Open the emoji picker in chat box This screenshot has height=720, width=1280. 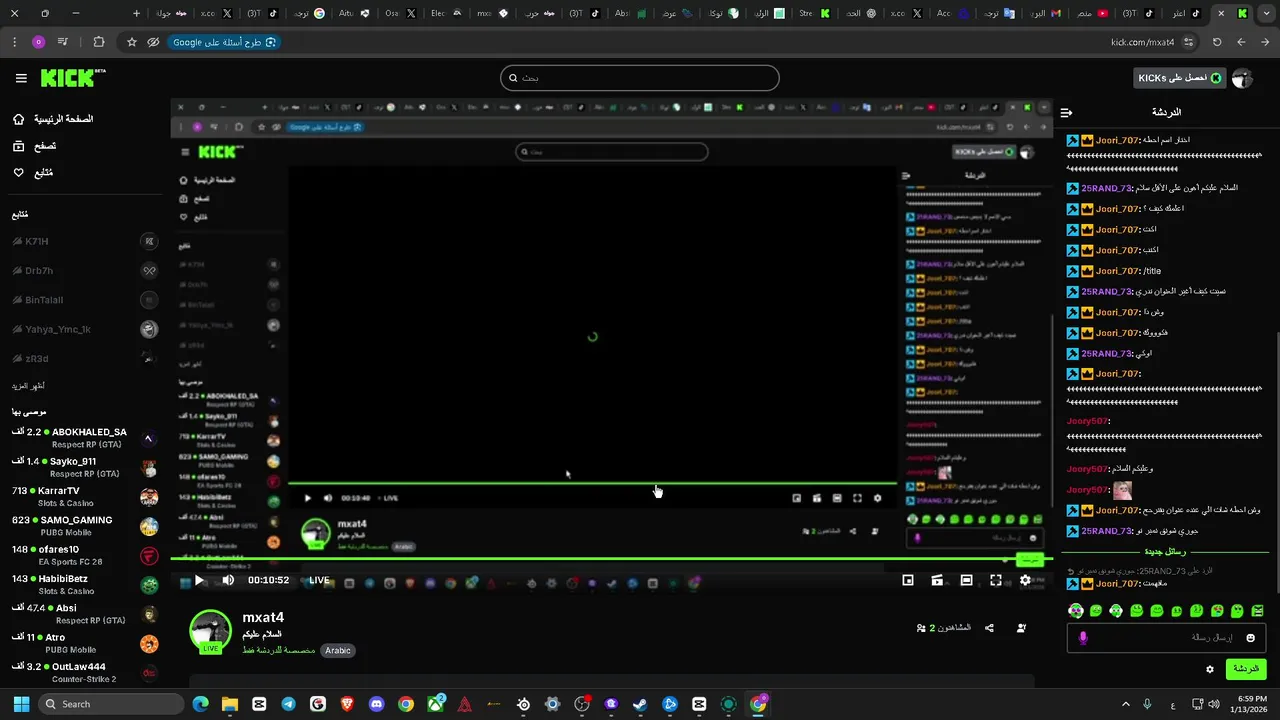click(x=1250, y=638)
